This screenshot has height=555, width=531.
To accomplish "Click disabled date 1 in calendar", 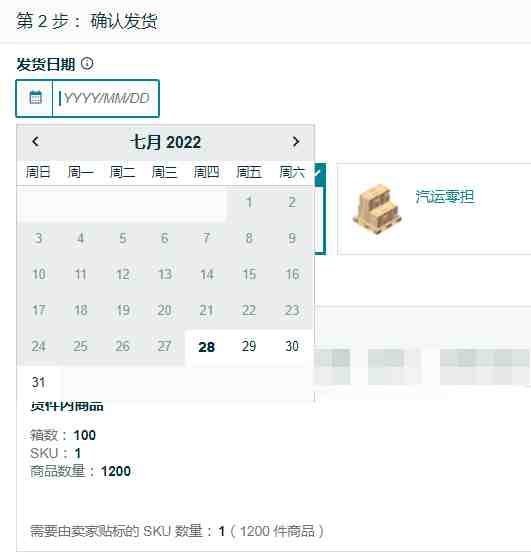I will (249, 202).
